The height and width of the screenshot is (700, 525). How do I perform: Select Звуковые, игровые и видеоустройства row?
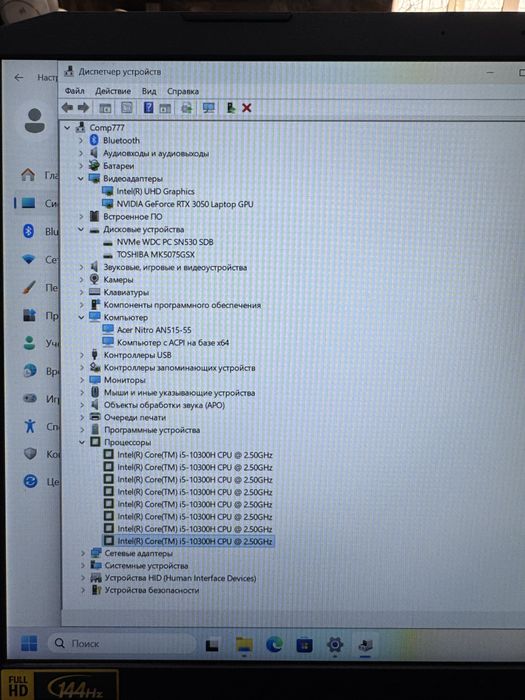[175, 267]
